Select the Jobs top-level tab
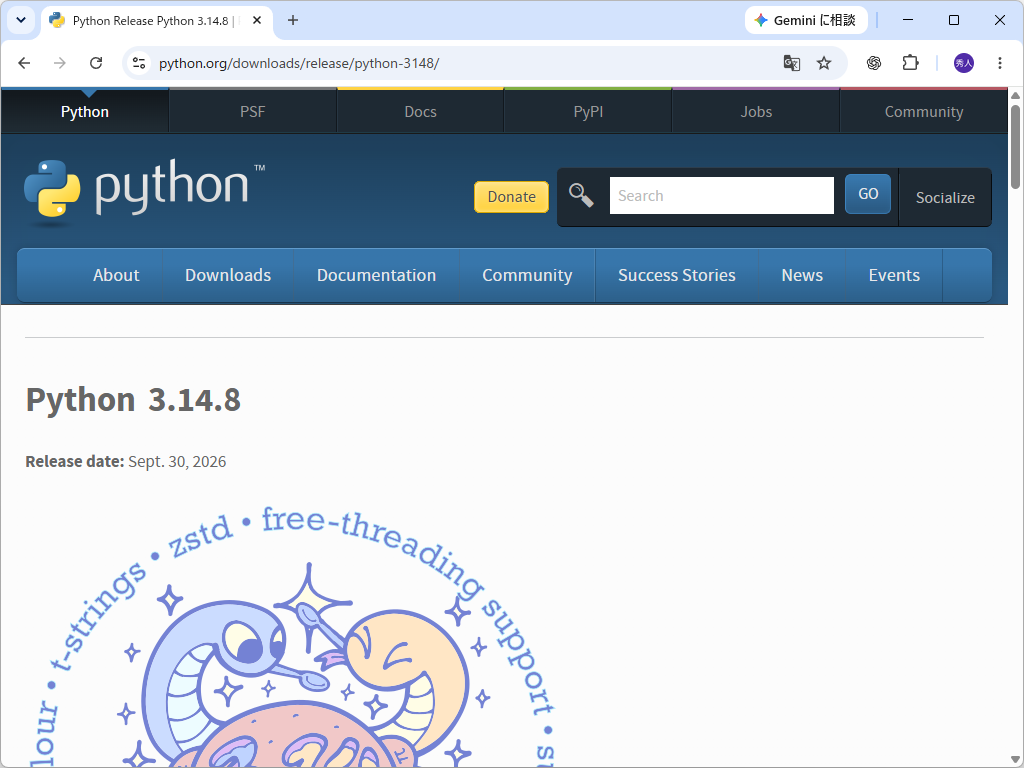 756,111
